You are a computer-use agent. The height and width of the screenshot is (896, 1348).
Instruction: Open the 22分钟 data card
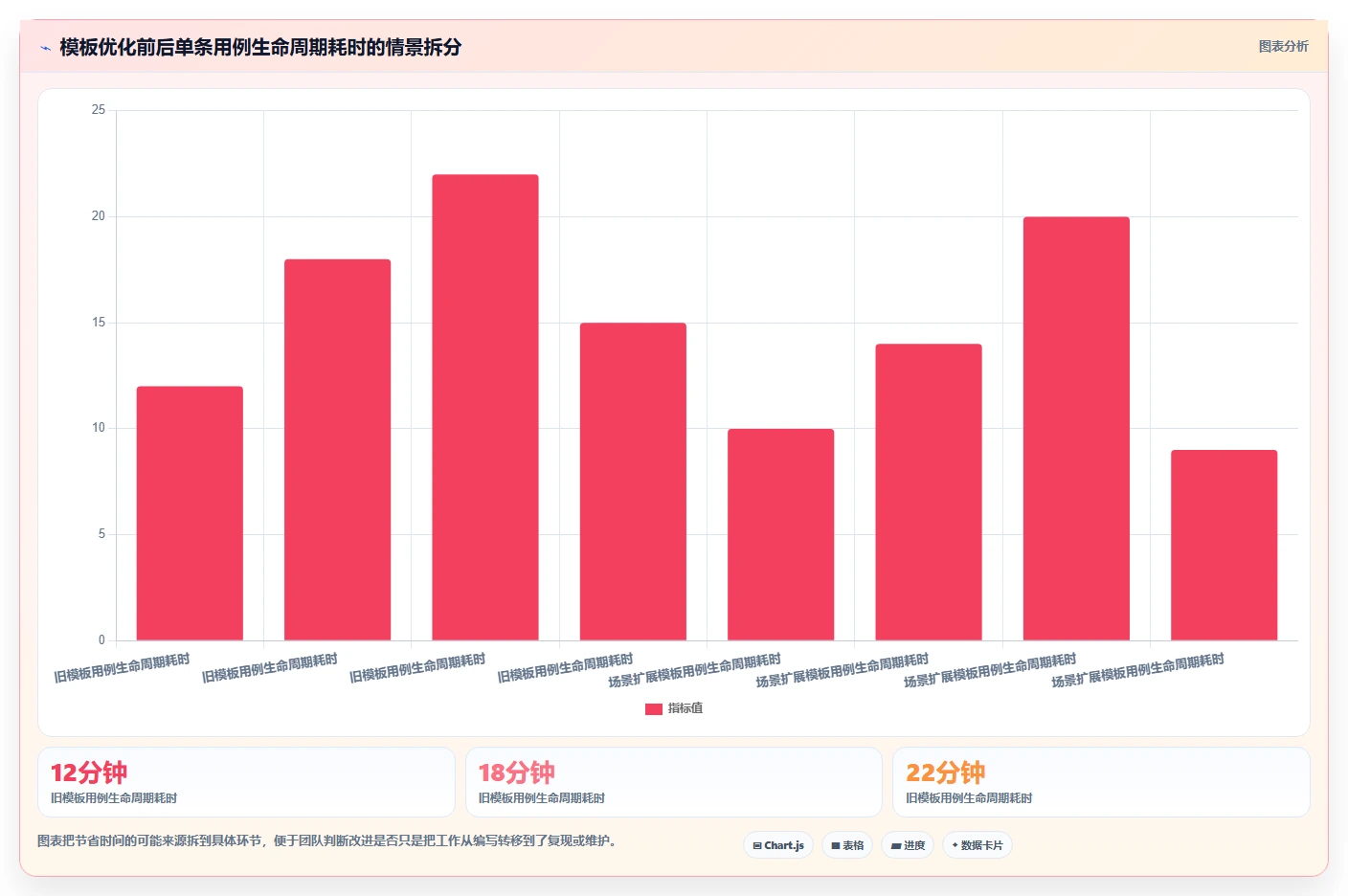1101,782
